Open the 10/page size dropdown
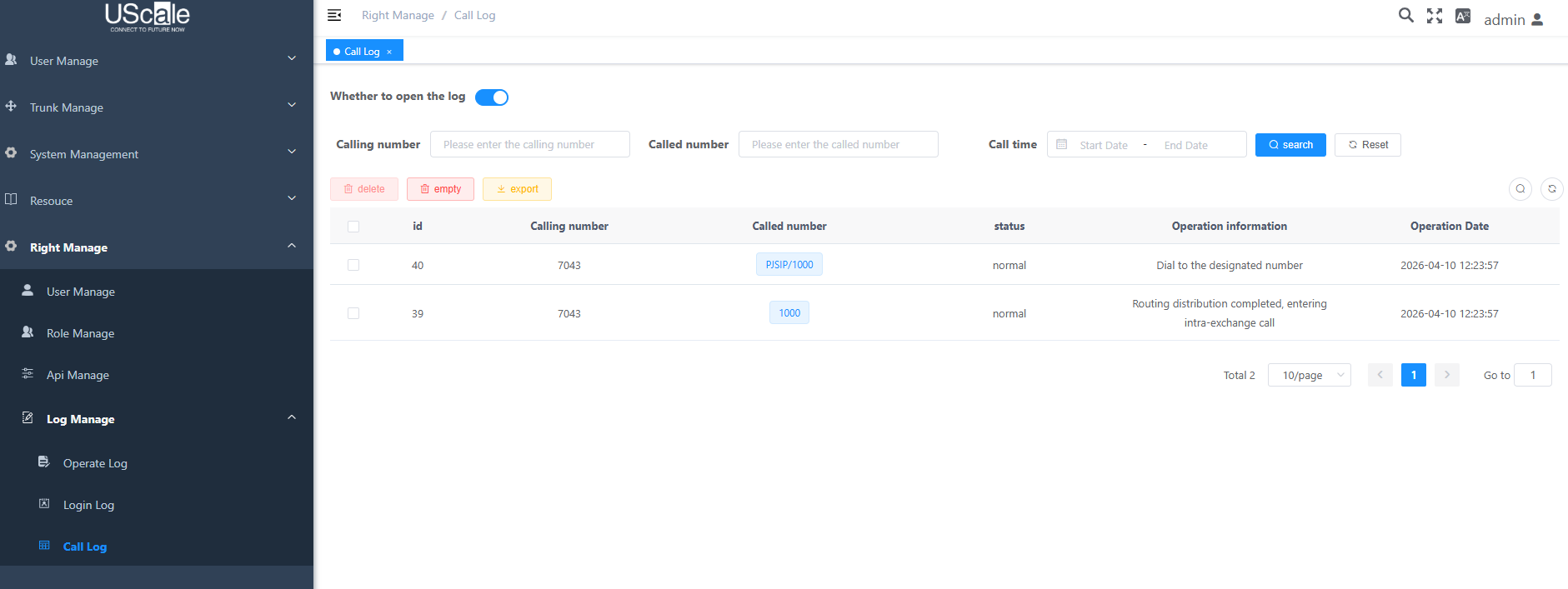 pyautogui.click(x=1310, y=375)
